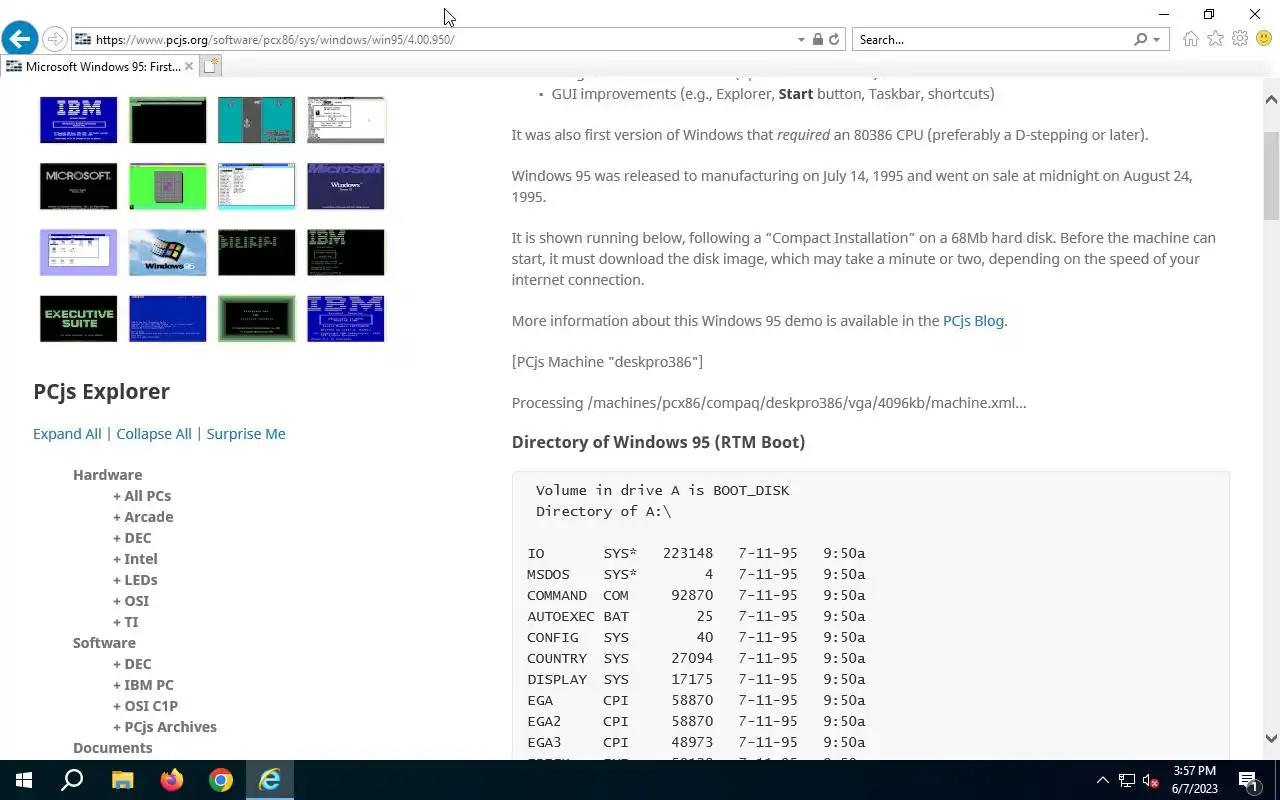The height and width of the screenshot is (800, 1280).
Task: Click the search magnifier icon in search box
Action: (x=1140, y=40)
